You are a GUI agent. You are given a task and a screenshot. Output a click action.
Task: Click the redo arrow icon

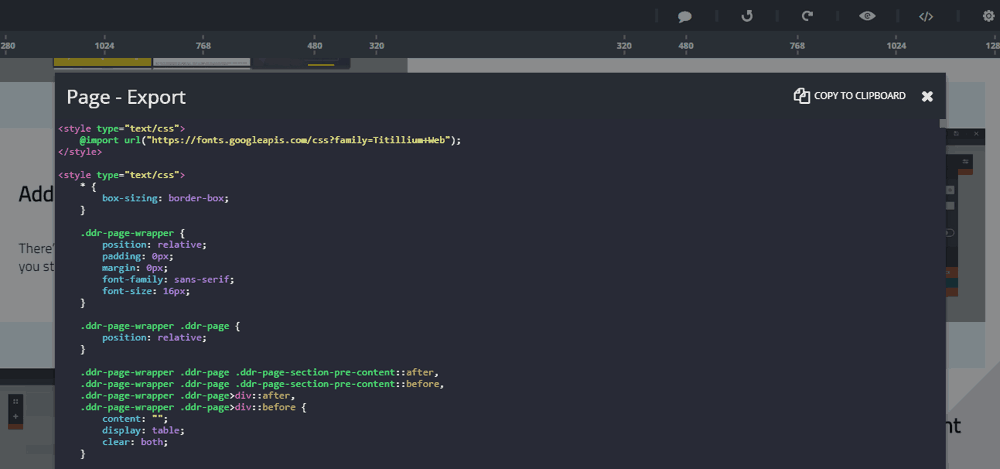(x=807, y=16)
